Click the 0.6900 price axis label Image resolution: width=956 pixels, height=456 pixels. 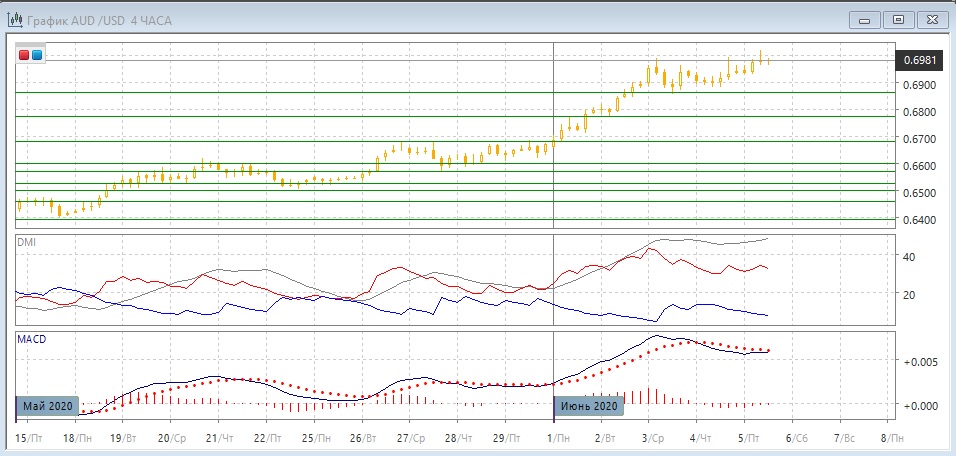click(x=919, y=85)
